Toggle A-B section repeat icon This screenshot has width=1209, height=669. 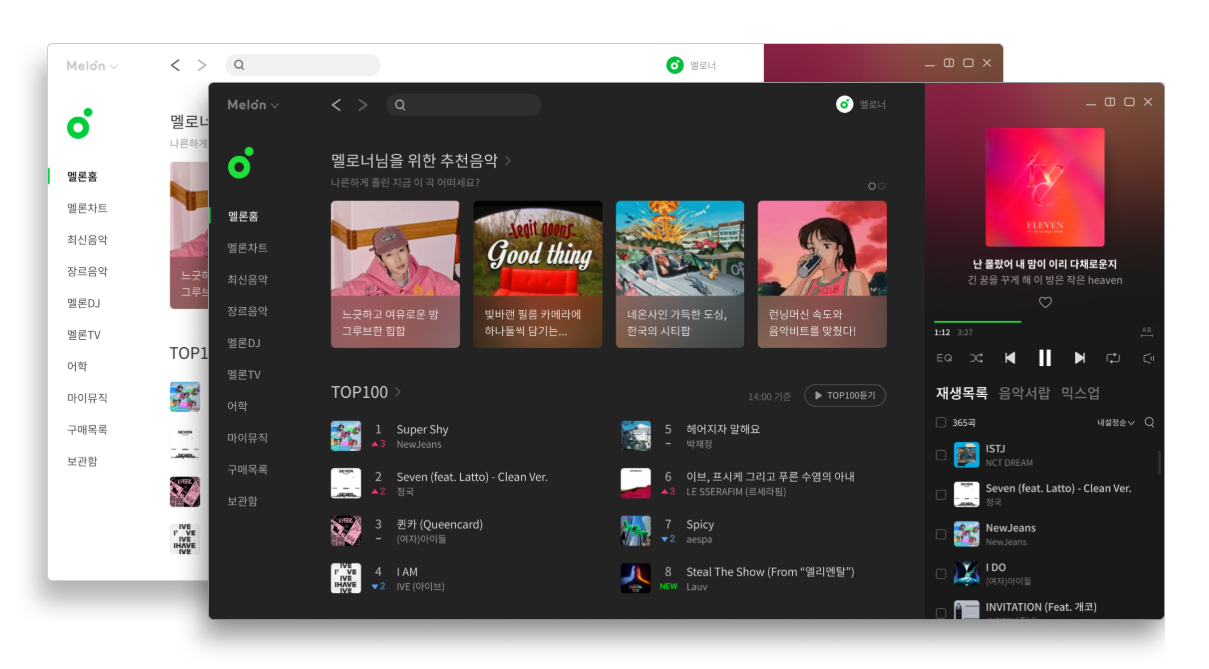1146,331
